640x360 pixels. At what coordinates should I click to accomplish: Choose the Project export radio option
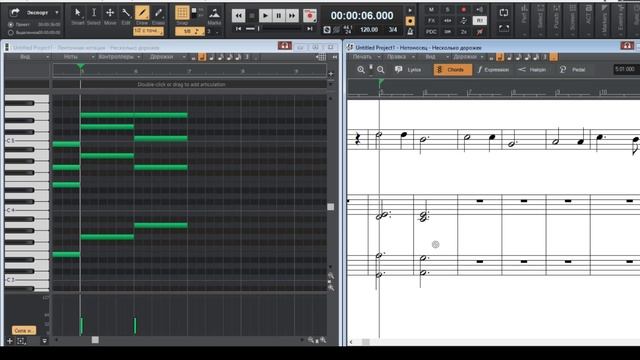11,24
